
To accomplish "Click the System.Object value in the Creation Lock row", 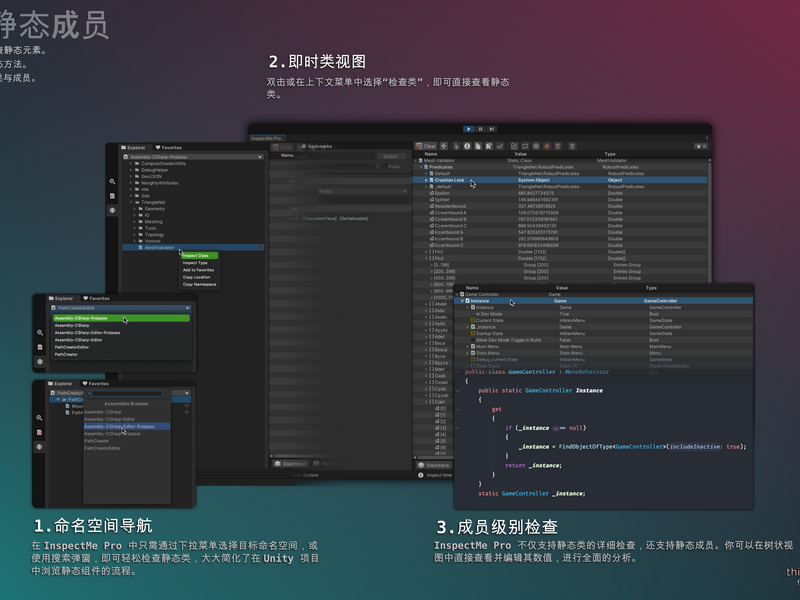I will coord(534,180).
